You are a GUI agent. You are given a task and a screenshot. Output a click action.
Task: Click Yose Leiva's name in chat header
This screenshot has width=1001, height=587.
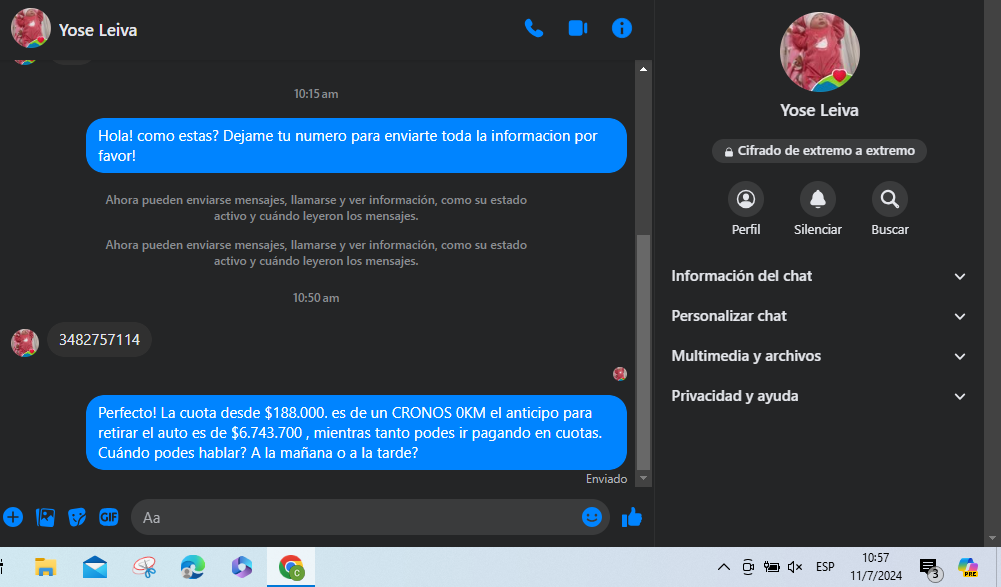tap(98, 30)
